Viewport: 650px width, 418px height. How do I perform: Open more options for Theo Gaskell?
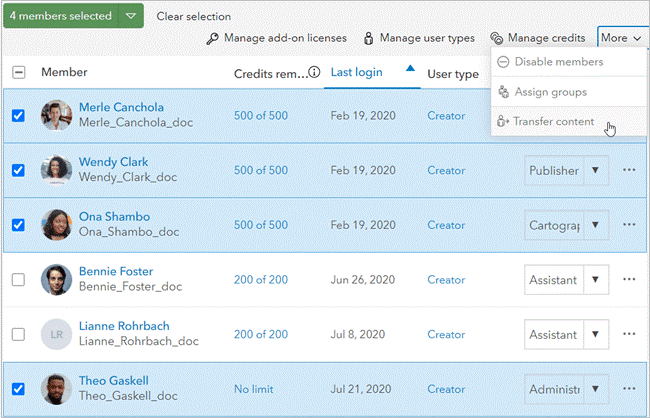click(629, 388)
